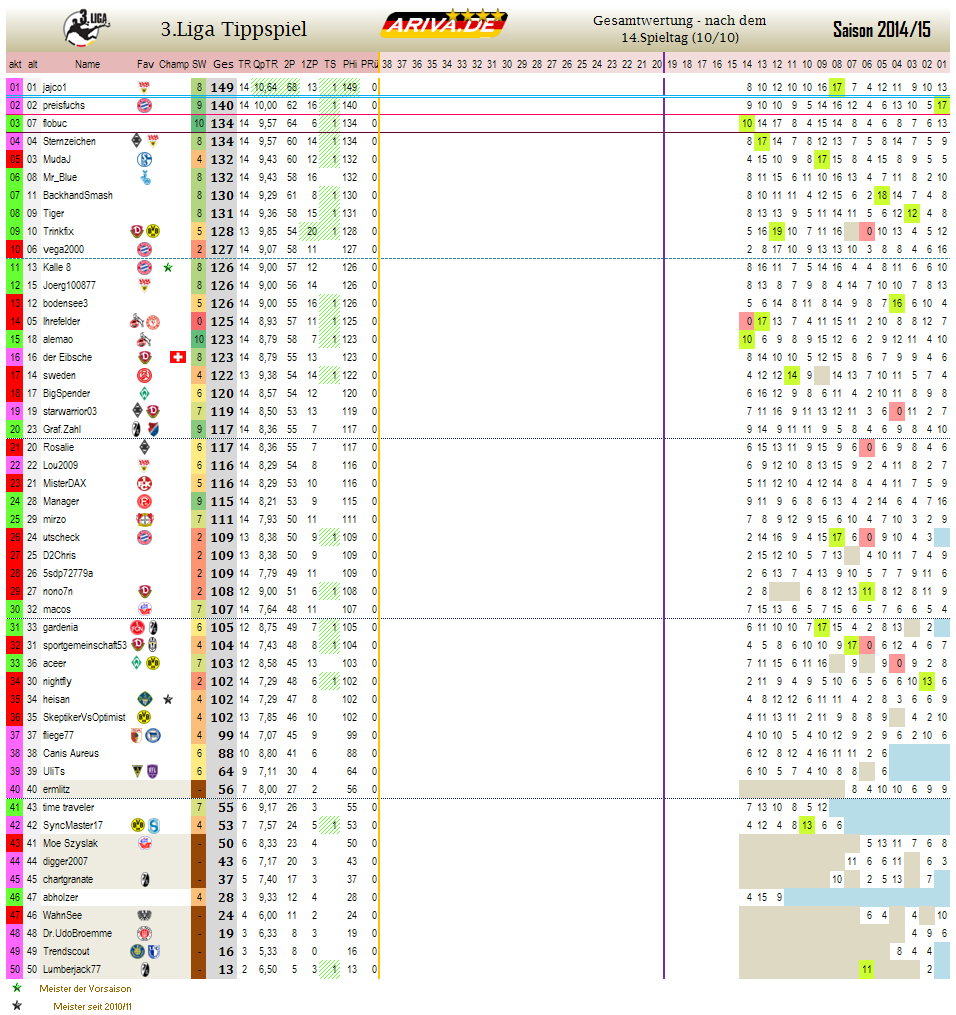This screenshot has width=956, height=1015.
Task: Click the Bayer Leverkusen crest in mirzo's row
Action: (144, 520)
